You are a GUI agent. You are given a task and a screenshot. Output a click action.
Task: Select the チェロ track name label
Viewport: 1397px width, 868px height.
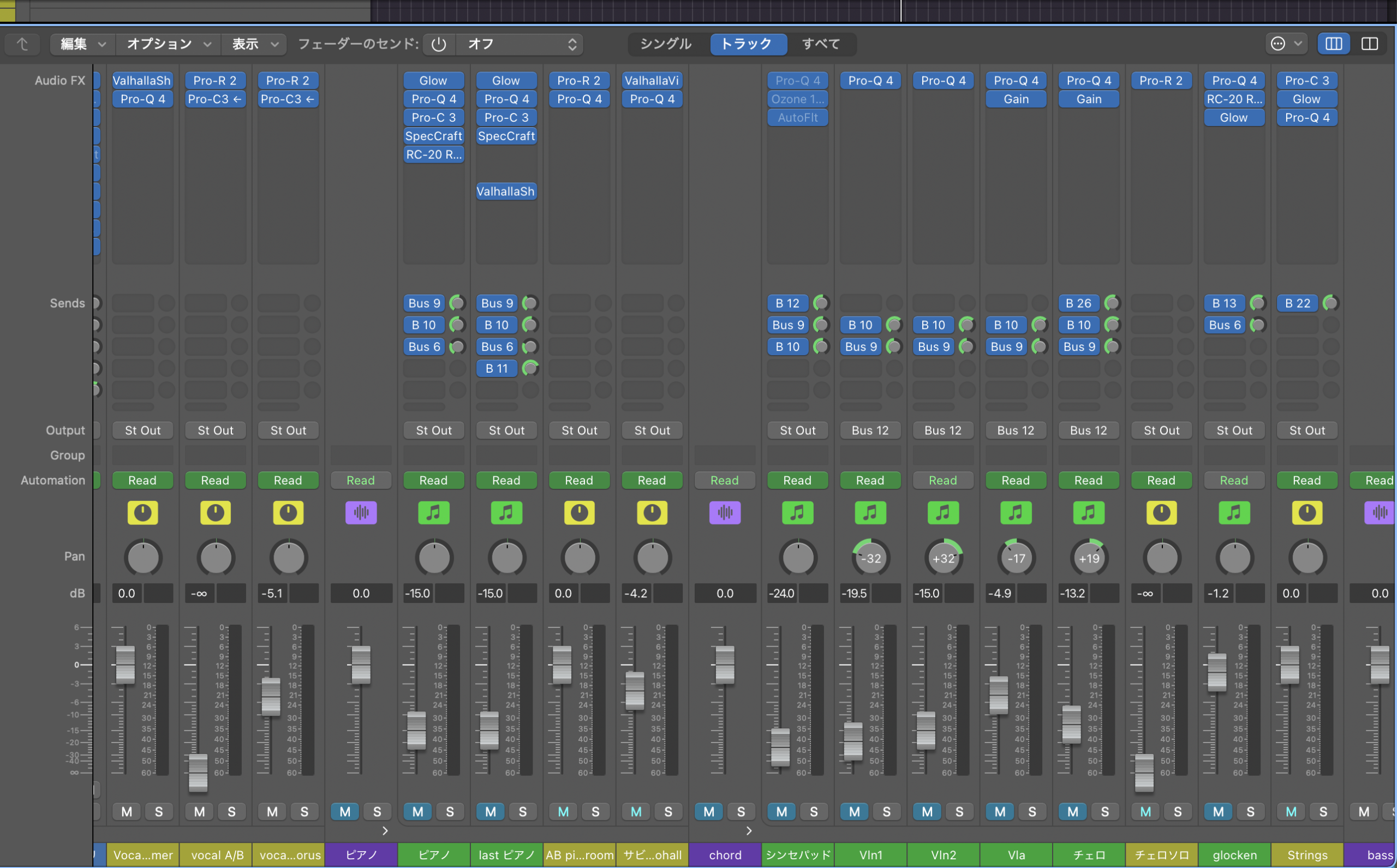pyautogui.click(x=1089, y=855)
